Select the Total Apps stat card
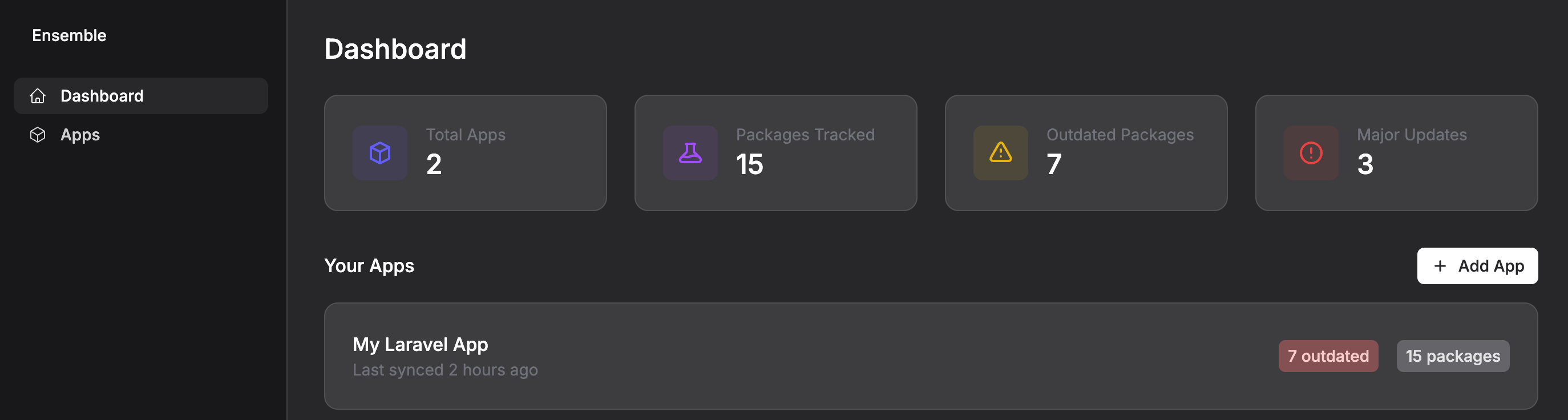Screen dimensions: 1568x420 [466, 153]
